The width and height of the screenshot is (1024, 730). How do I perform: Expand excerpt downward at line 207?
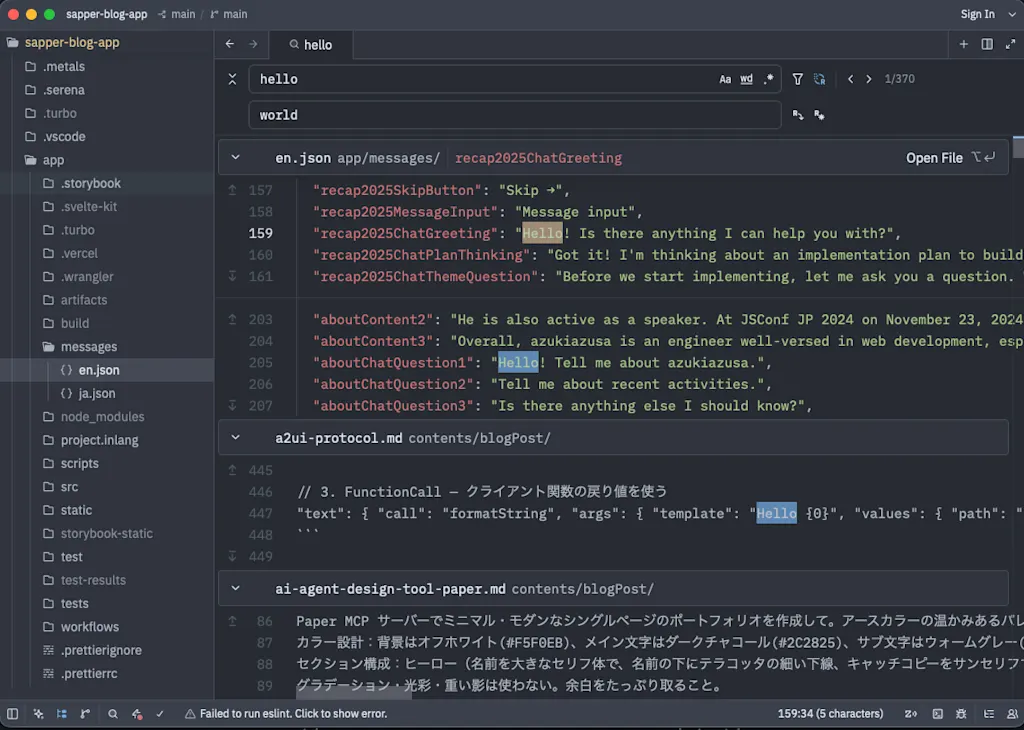pos(232,405)
